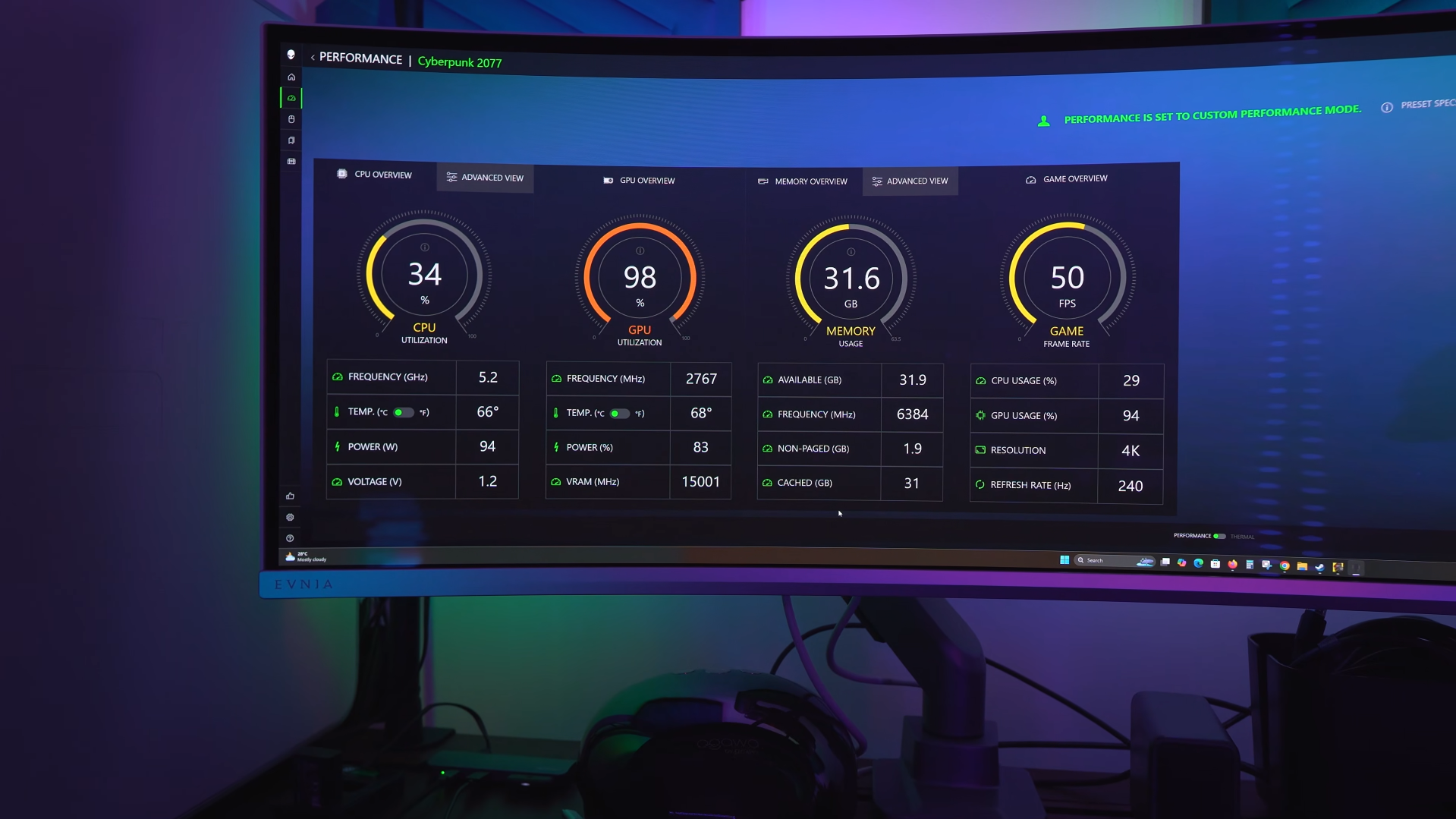Open memory ADVANCED VIEW tab

coord(910,181)
